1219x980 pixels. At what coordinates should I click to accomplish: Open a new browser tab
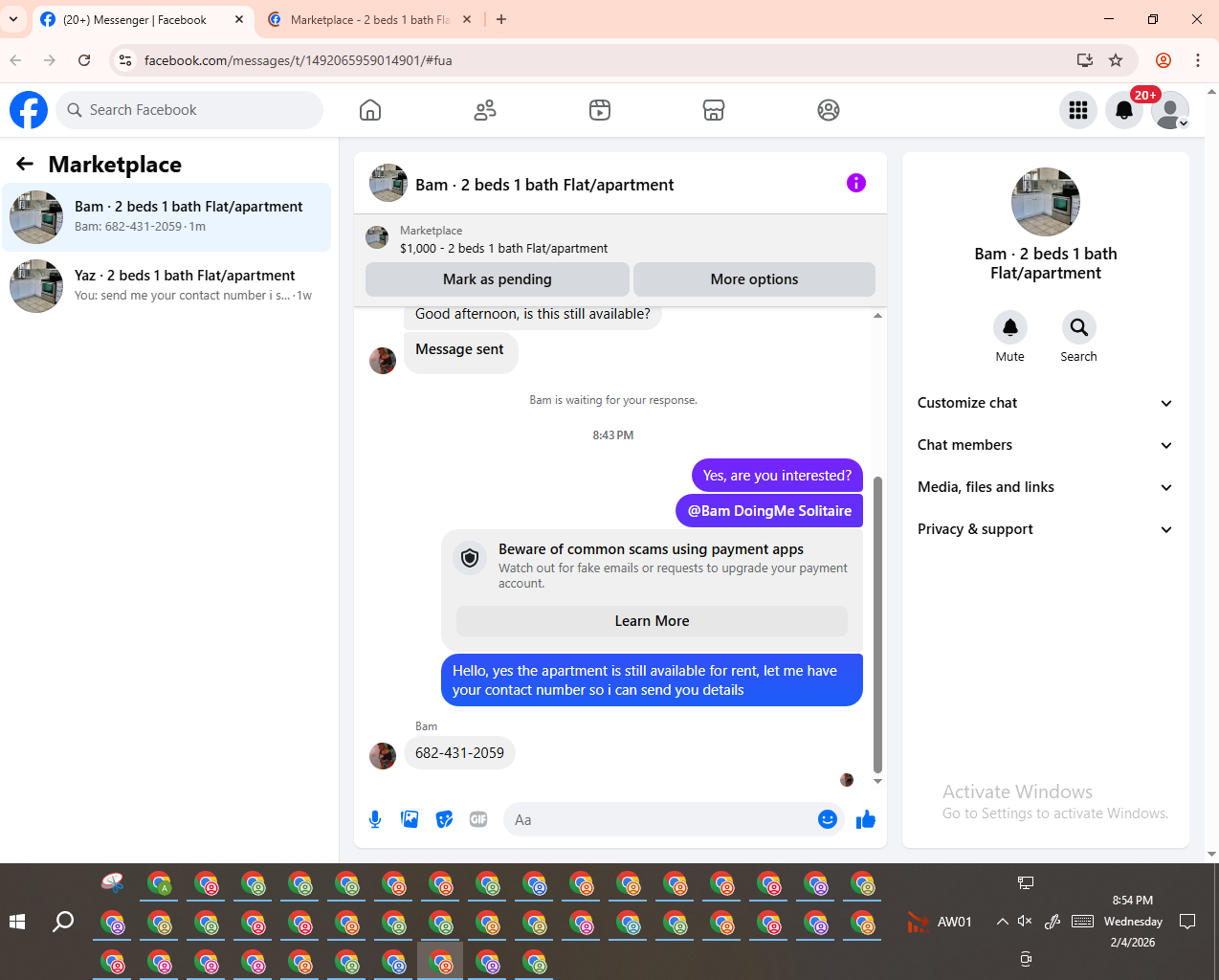click(501, 19)
